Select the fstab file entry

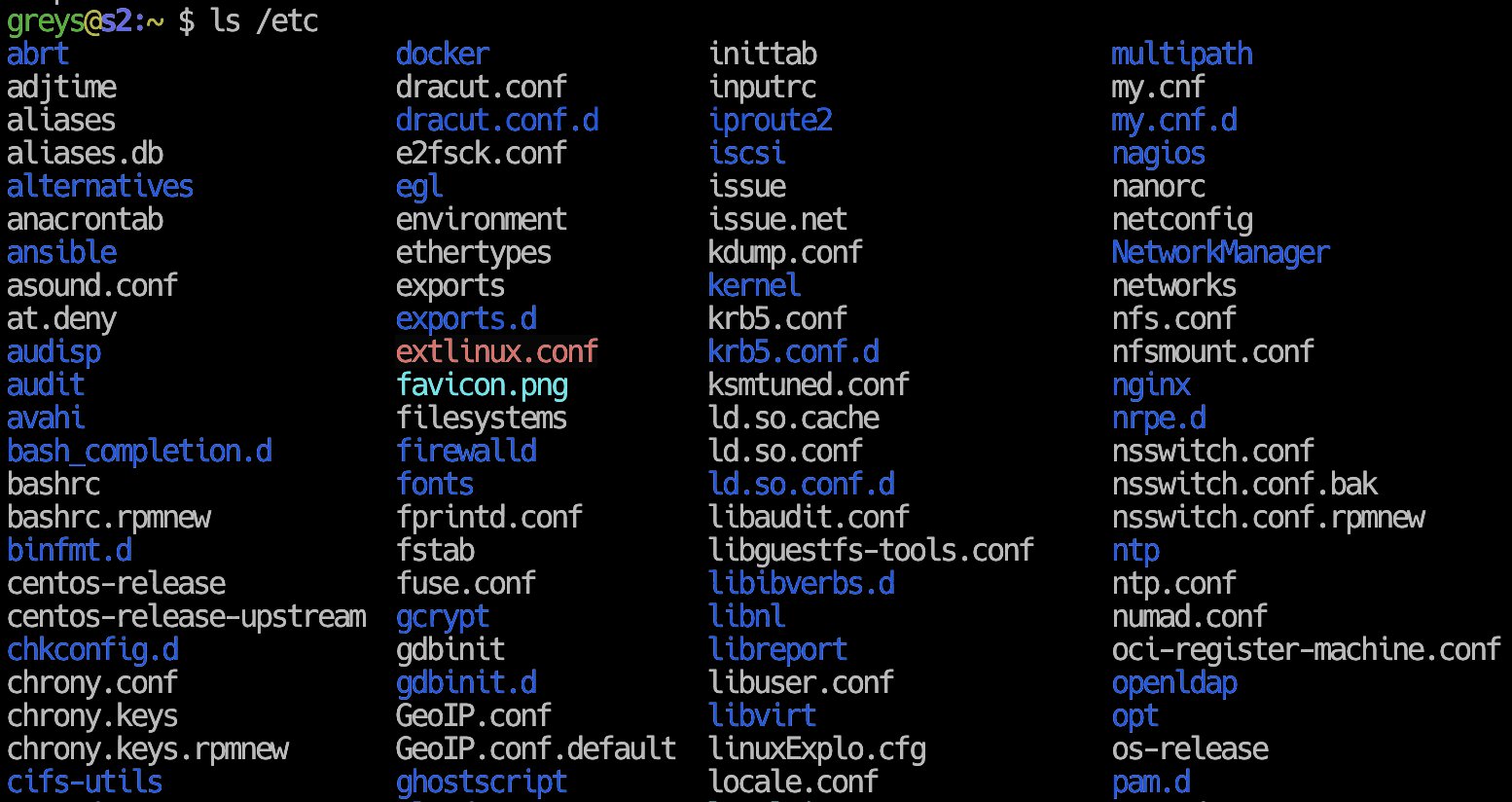coord(435,551)
